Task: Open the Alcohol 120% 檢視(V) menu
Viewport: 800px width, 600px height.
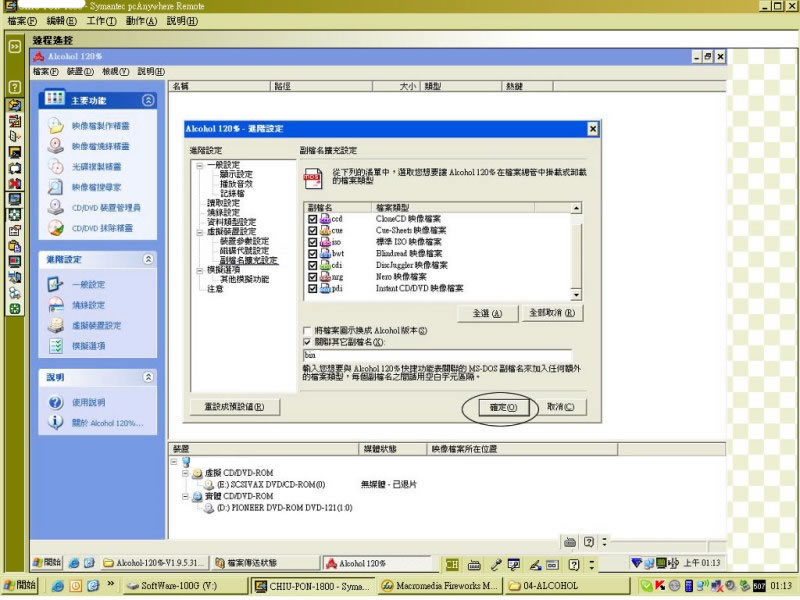Action: pos(115,71)
